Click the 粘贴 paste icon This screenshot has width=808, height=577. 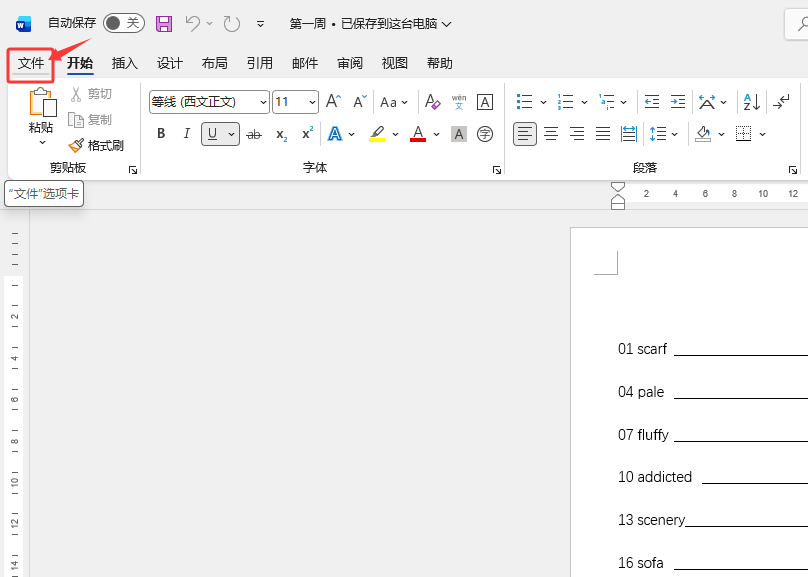pos(42,102)
